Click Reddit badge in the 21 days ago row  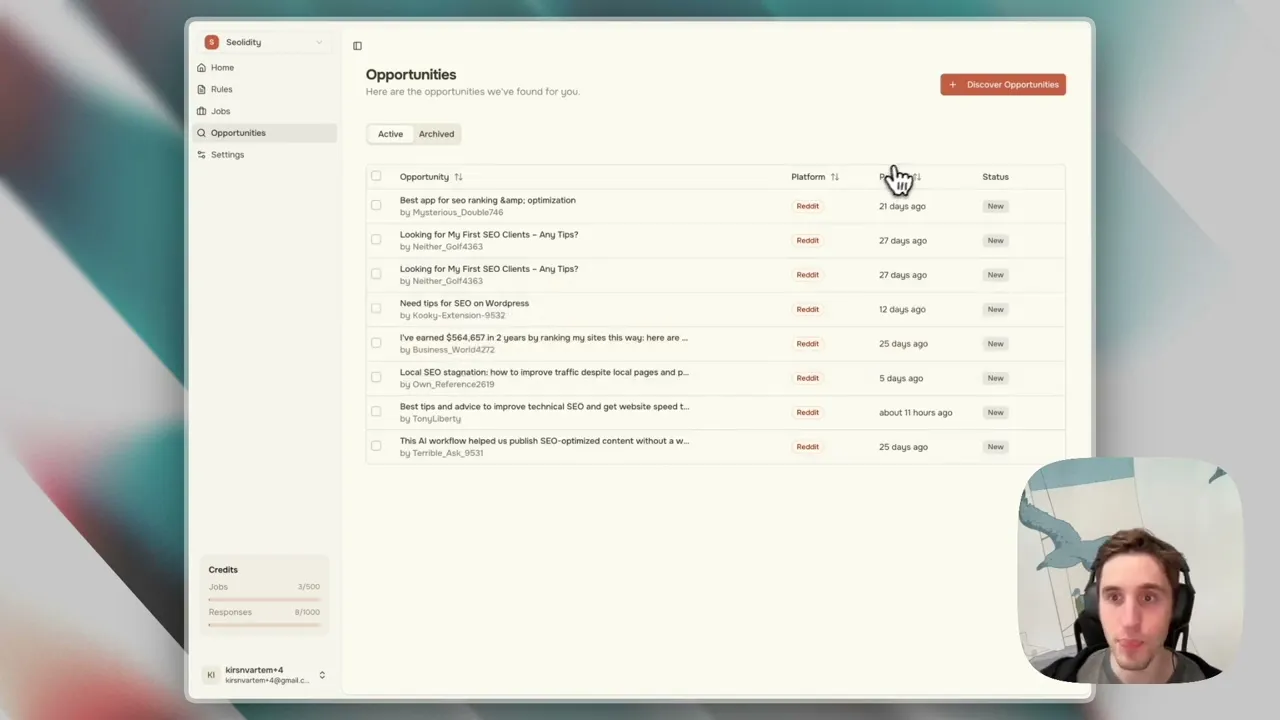coord(808,206)
